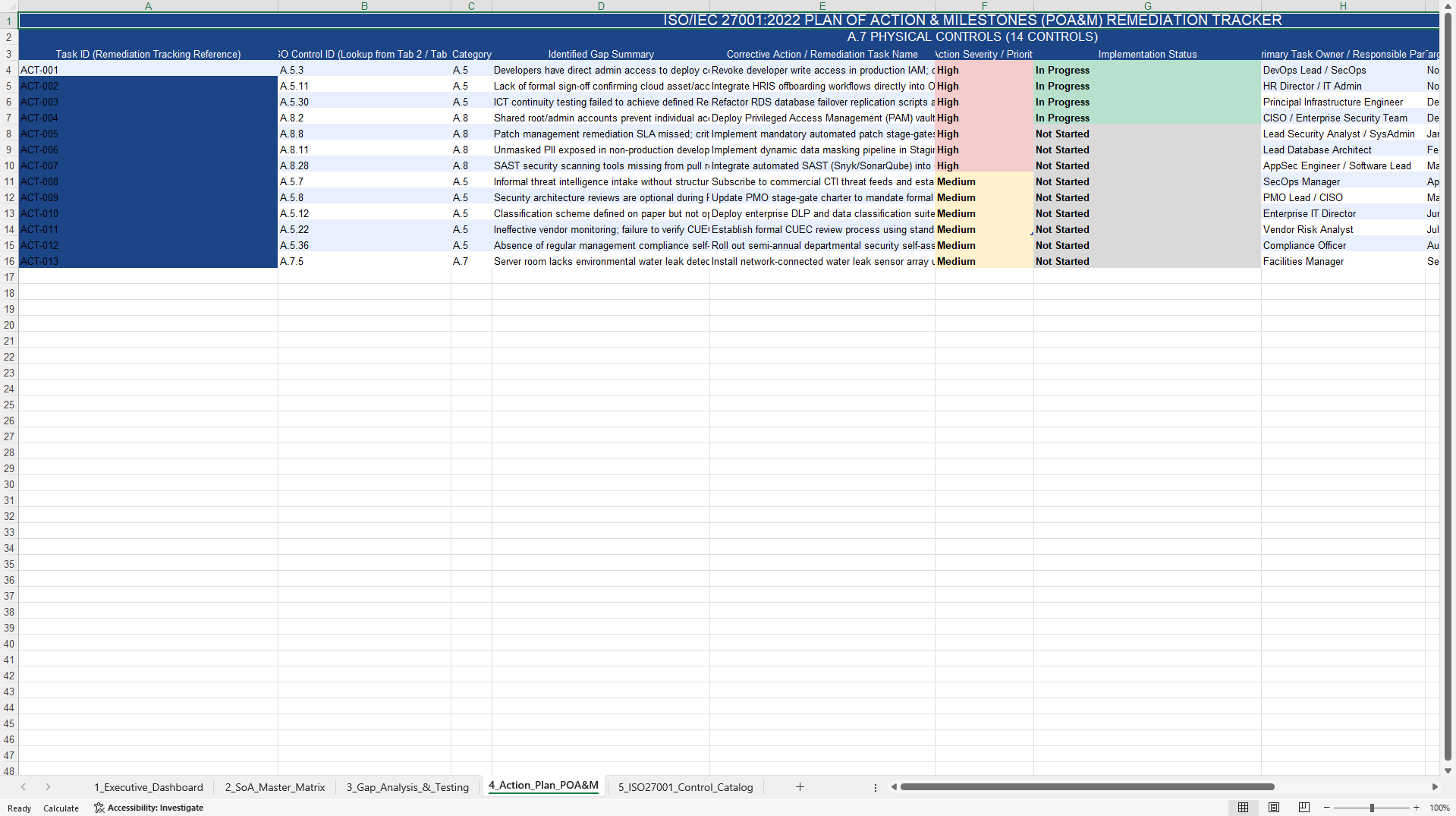This screenshot has width=1456, height=816.
Task: Open Accessibility: Investigate checker
Action: point(149,808)
